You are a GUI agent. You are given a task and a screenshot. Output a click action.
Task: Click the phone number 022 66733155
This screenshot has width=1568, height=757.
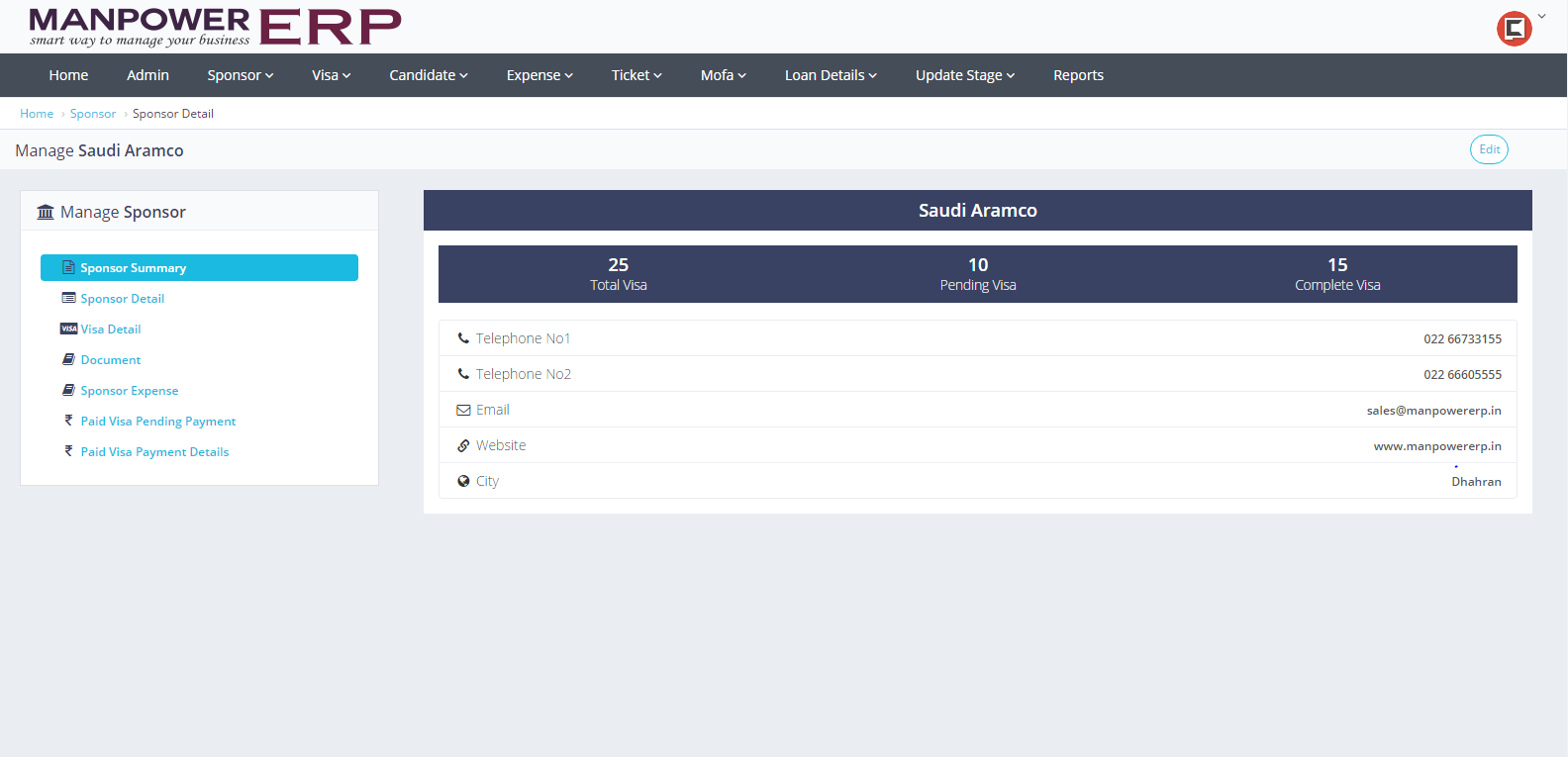click(1462, 339)
